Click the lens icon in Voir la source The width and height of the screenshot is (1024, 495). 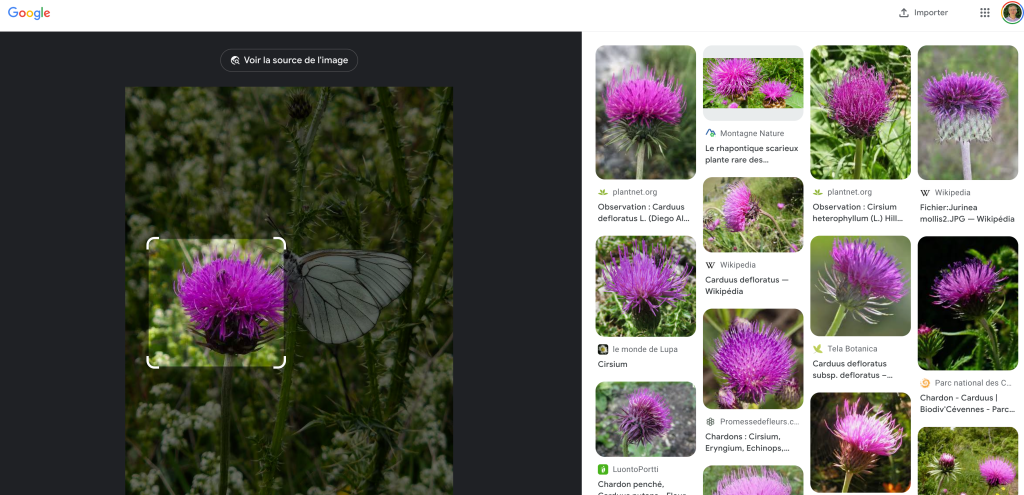click(x=235, y=60)
